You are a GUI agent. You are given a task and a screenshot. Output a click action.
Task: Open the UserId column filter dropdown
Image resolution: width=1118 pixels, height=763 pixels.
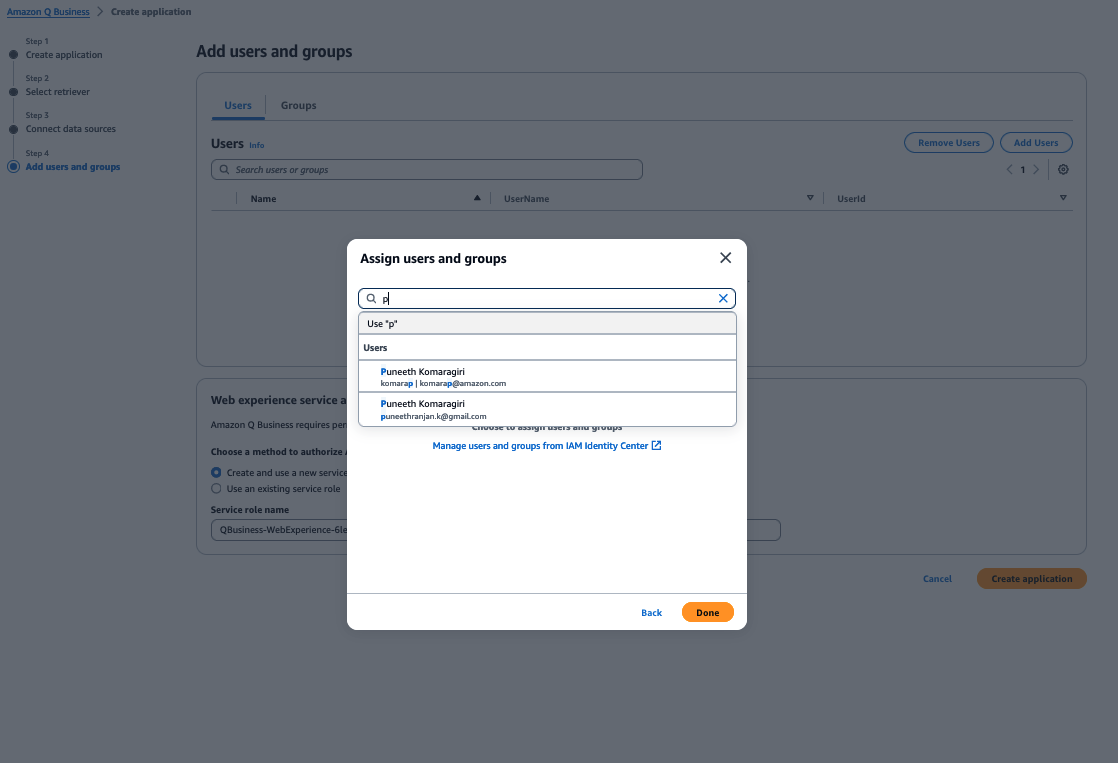[x=1062, y=198]
